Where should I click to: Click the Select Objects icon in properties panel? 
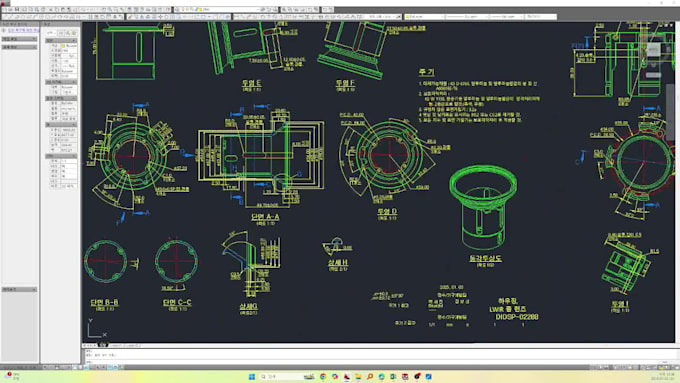coord(68,33)
